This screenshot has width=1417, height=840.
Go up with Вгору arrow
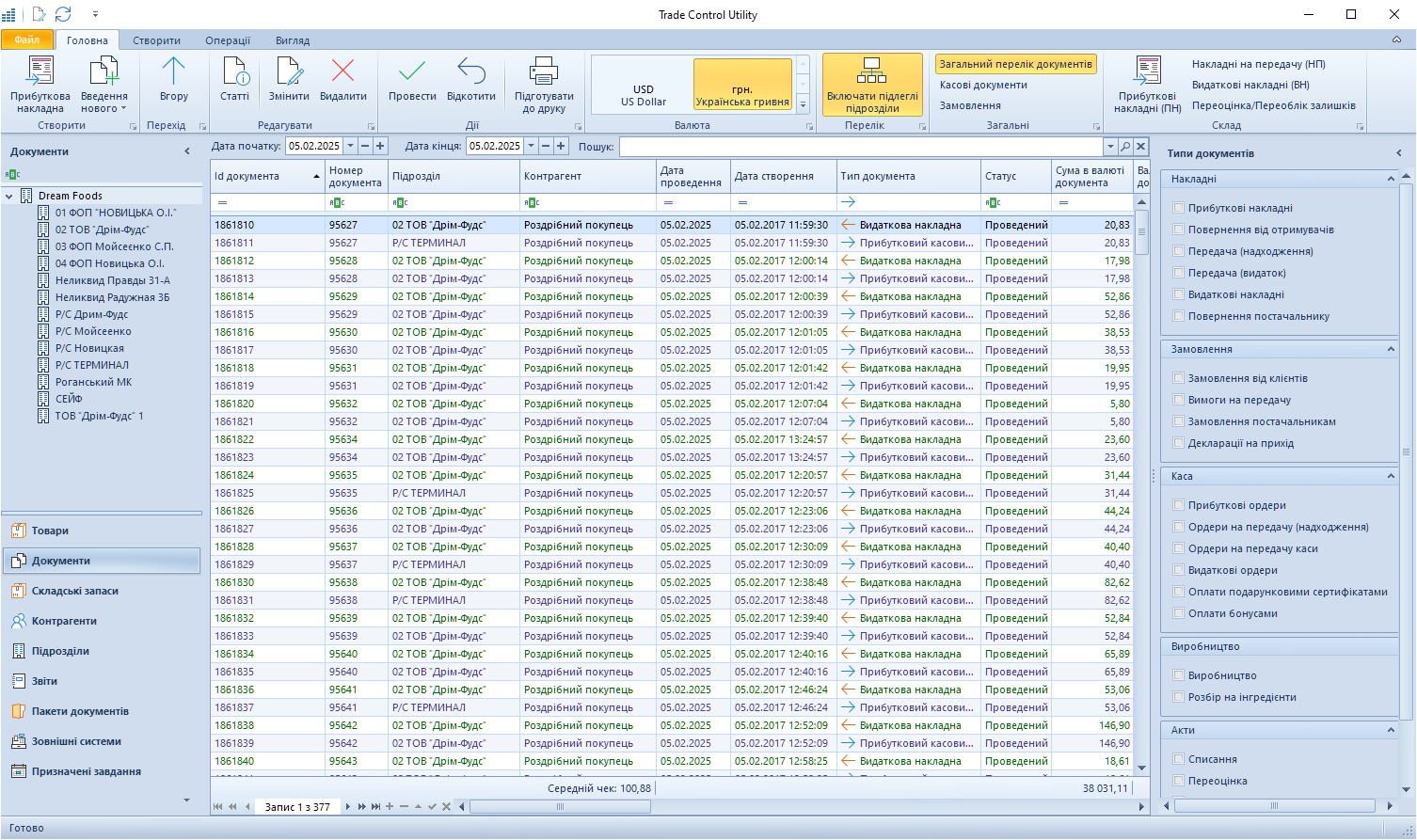pyautogui.click(x=173, y=79)
